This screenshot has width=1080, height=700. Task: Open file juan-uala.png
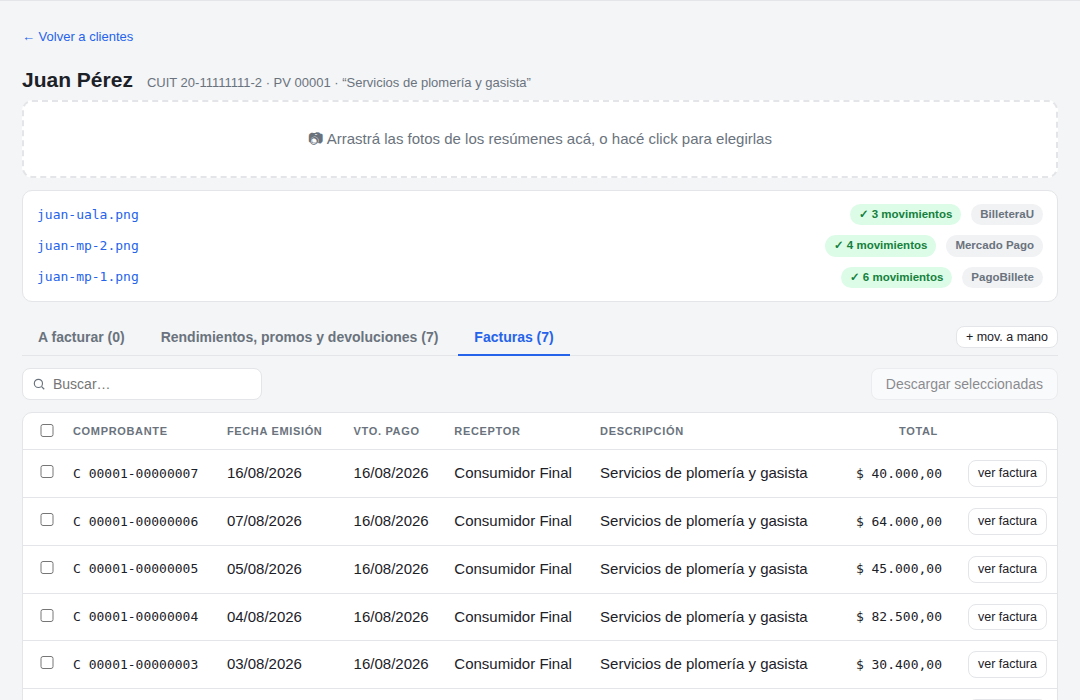point(88,214)
